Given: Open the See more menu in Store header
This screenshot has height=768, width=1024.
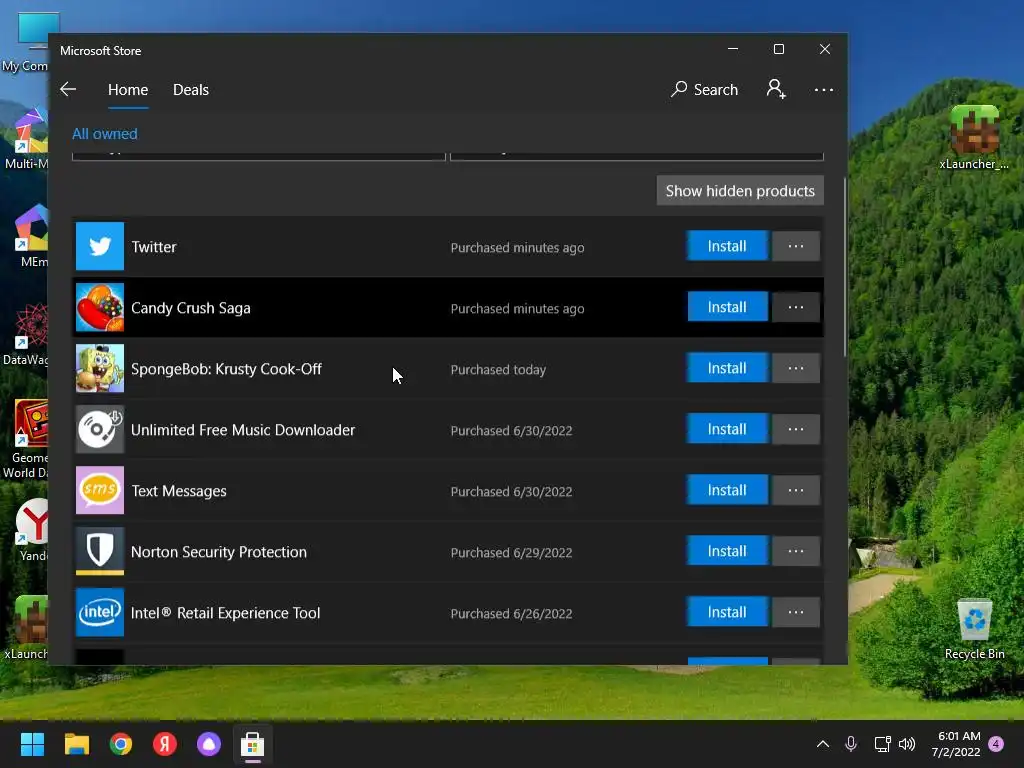Looking at the screenshot, I should click(824, 89).
